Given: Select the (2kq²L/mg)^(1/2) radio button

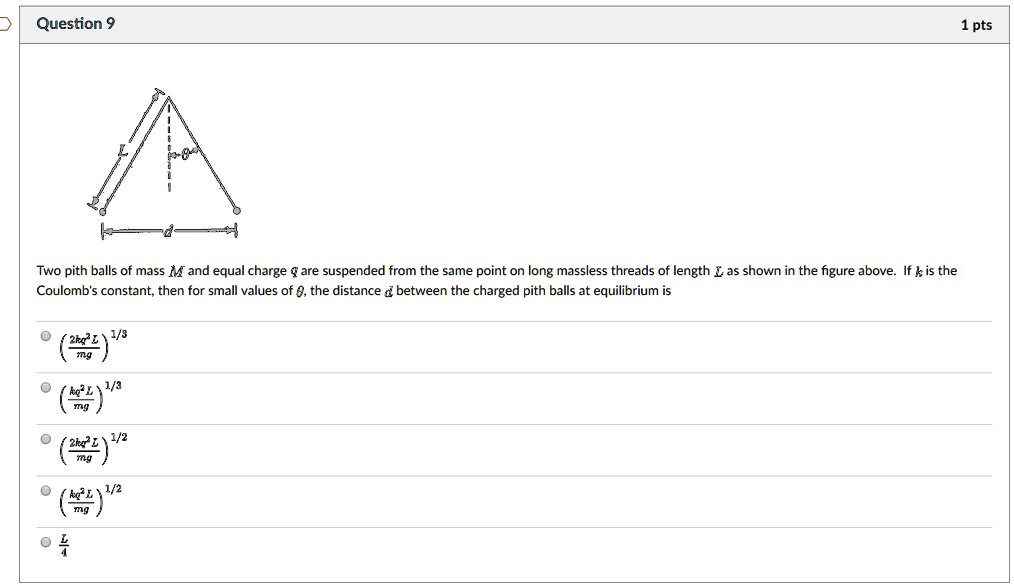Looking at the screenshot, I should (45, 438).
